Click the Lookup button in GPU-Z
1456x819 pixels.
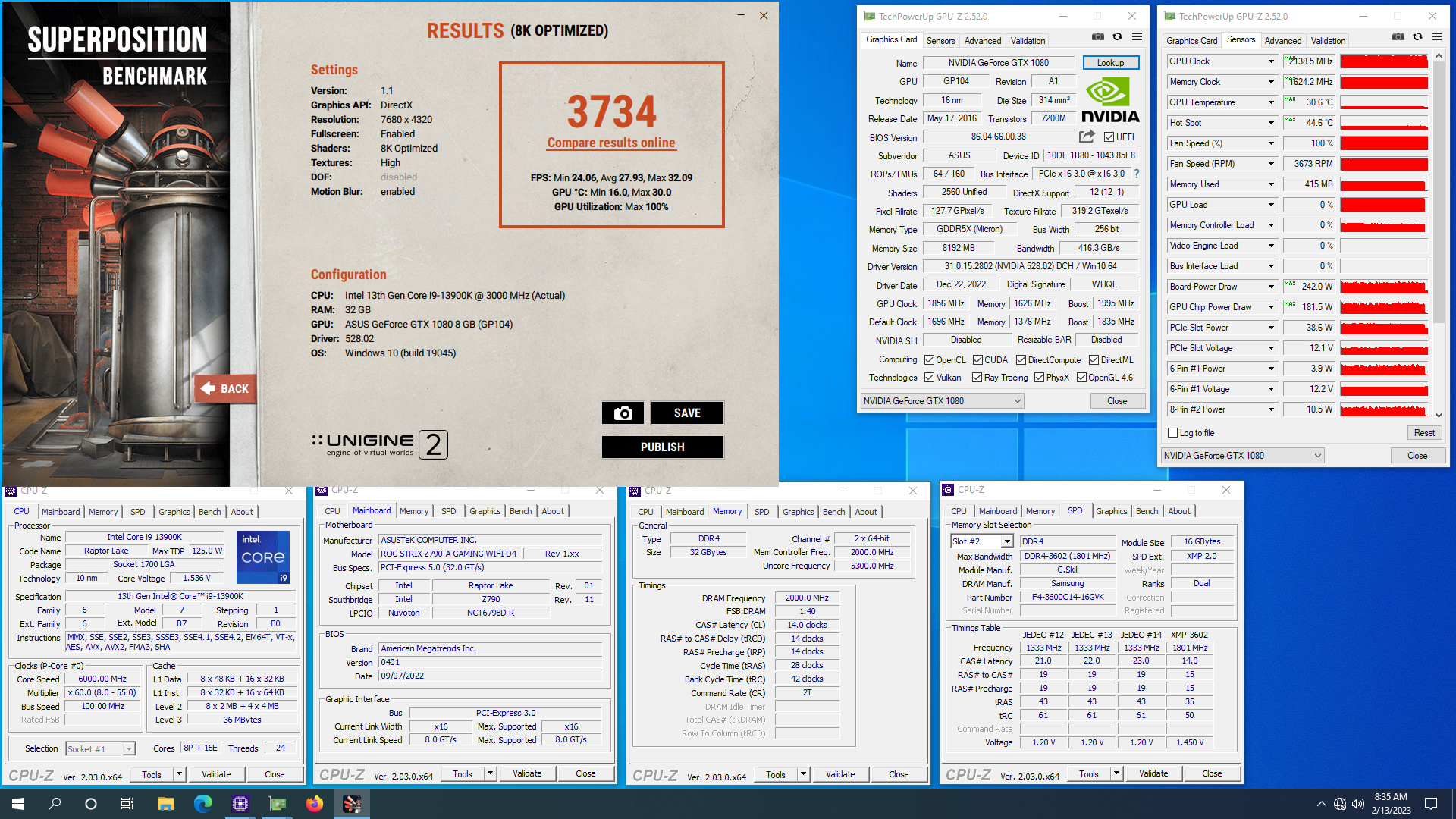pos(1110,63)
